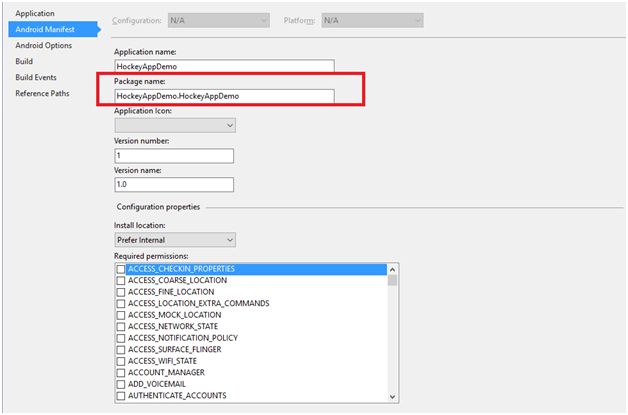The height and width of the screenshot is (415, 628).
Task: Enable the ACCESS_WIFI_STATE permission
Action: pyautogui.click(x=121, y=361)
